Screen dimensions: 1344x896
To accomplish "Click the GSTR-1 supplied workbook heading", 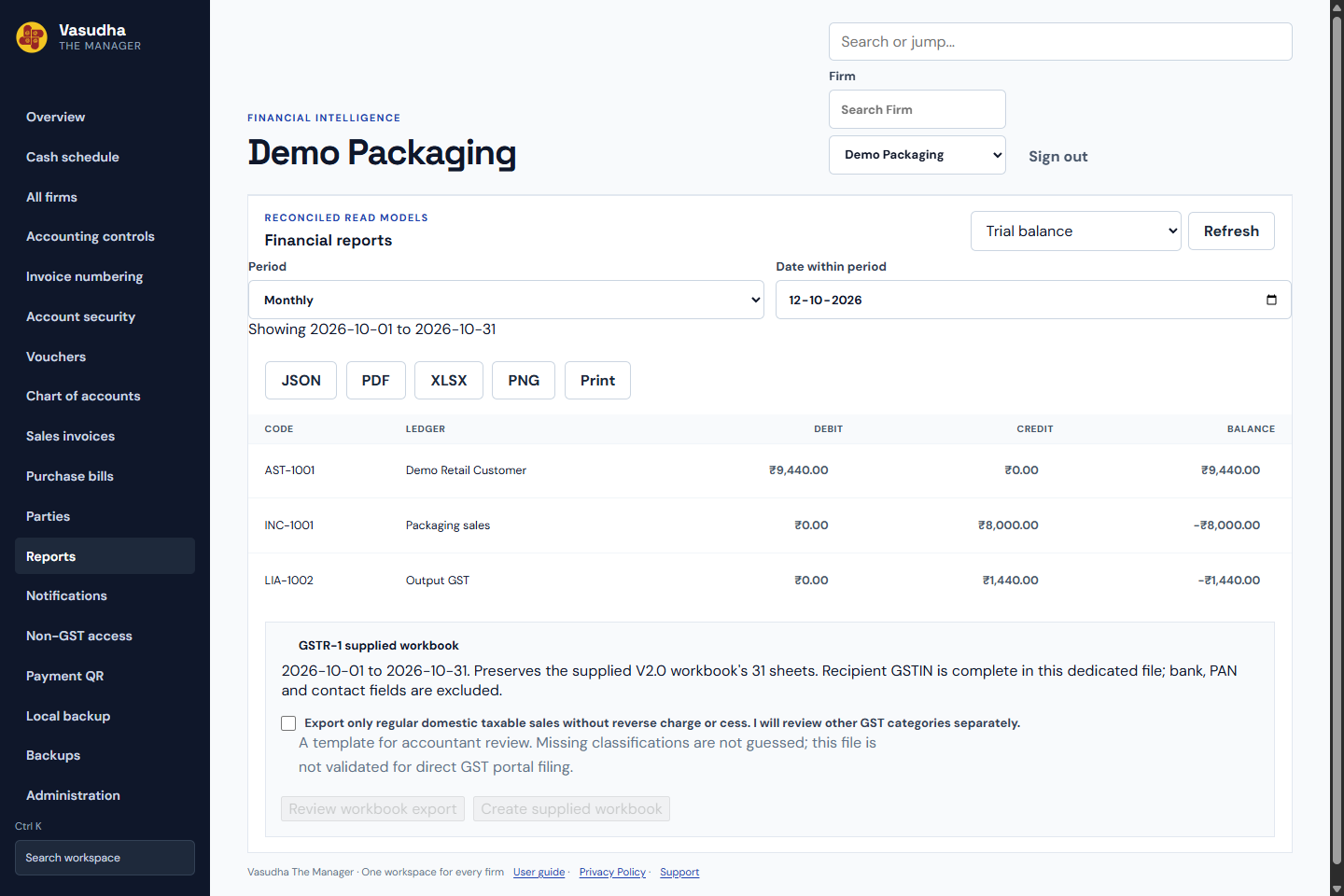I will (378, 646).
